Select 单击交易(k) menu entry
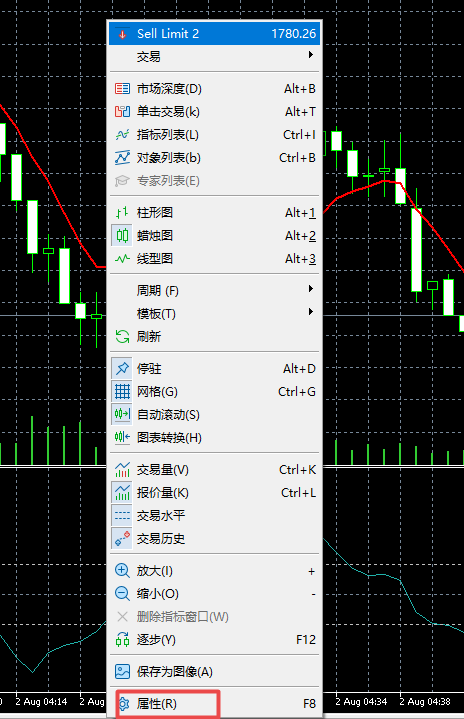The width and height of the screenshot is (464, 719). point(215,111)
